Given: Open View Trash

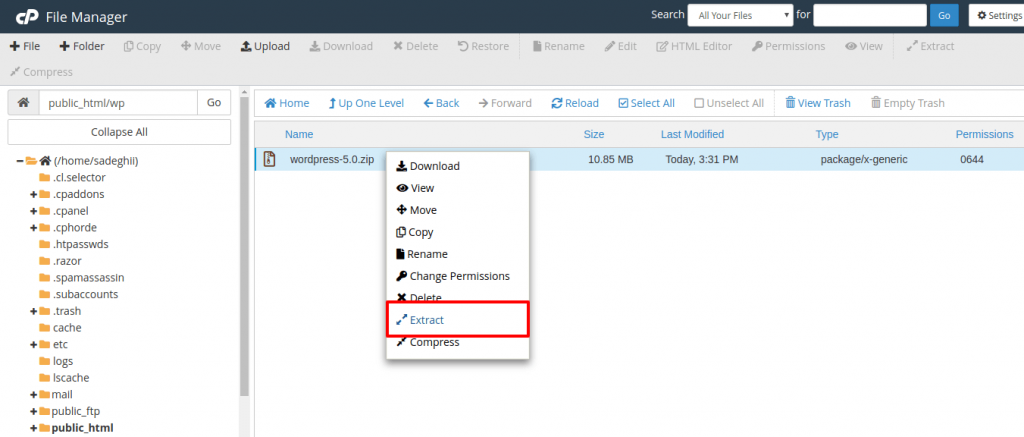Looking at the screenshot, I should [818, 103].
